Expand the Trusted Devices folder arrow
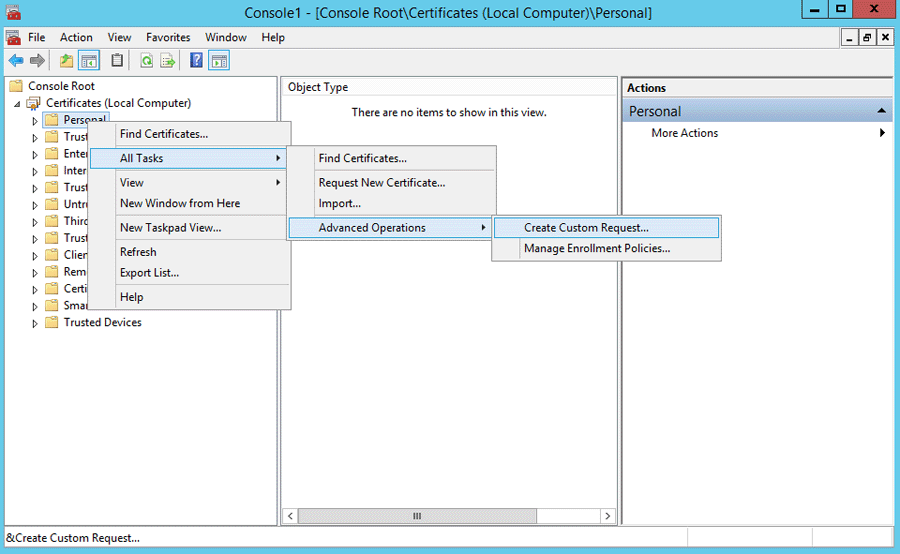The height and width of the screenshot is (554, 900). (35, 323)
